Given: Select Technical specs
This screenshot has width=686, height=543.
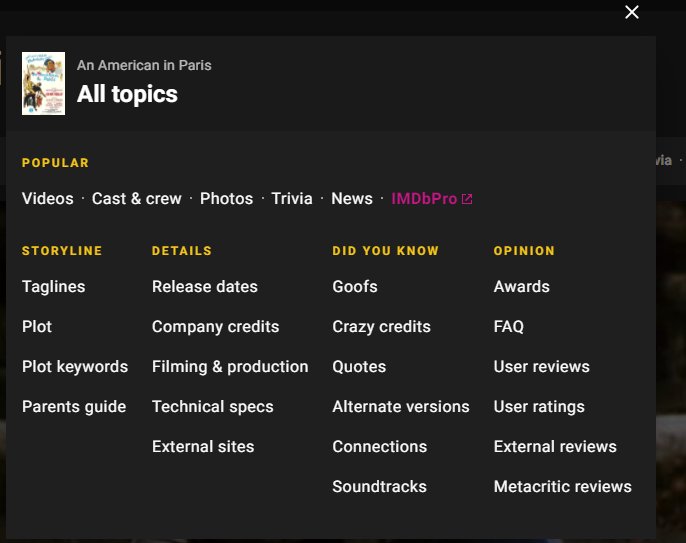Looking at the screenshot, I should pyautogui.click(x=212, y=407).
